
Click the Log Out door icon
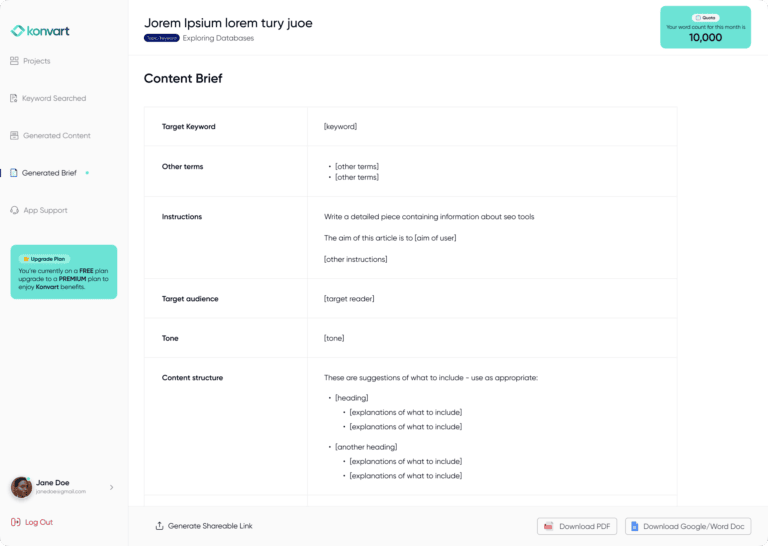[x=15, y=522]
